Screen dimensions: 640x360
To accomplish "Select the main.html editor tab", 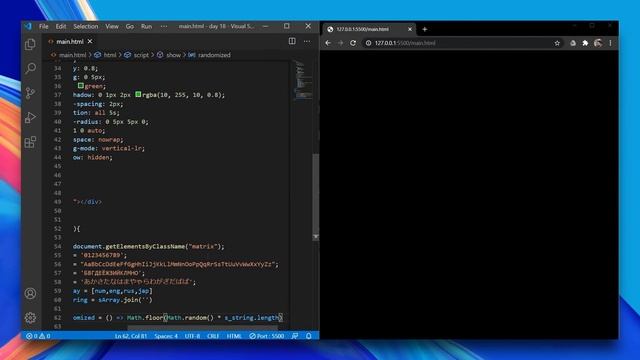I will click(x=69, y=42).
